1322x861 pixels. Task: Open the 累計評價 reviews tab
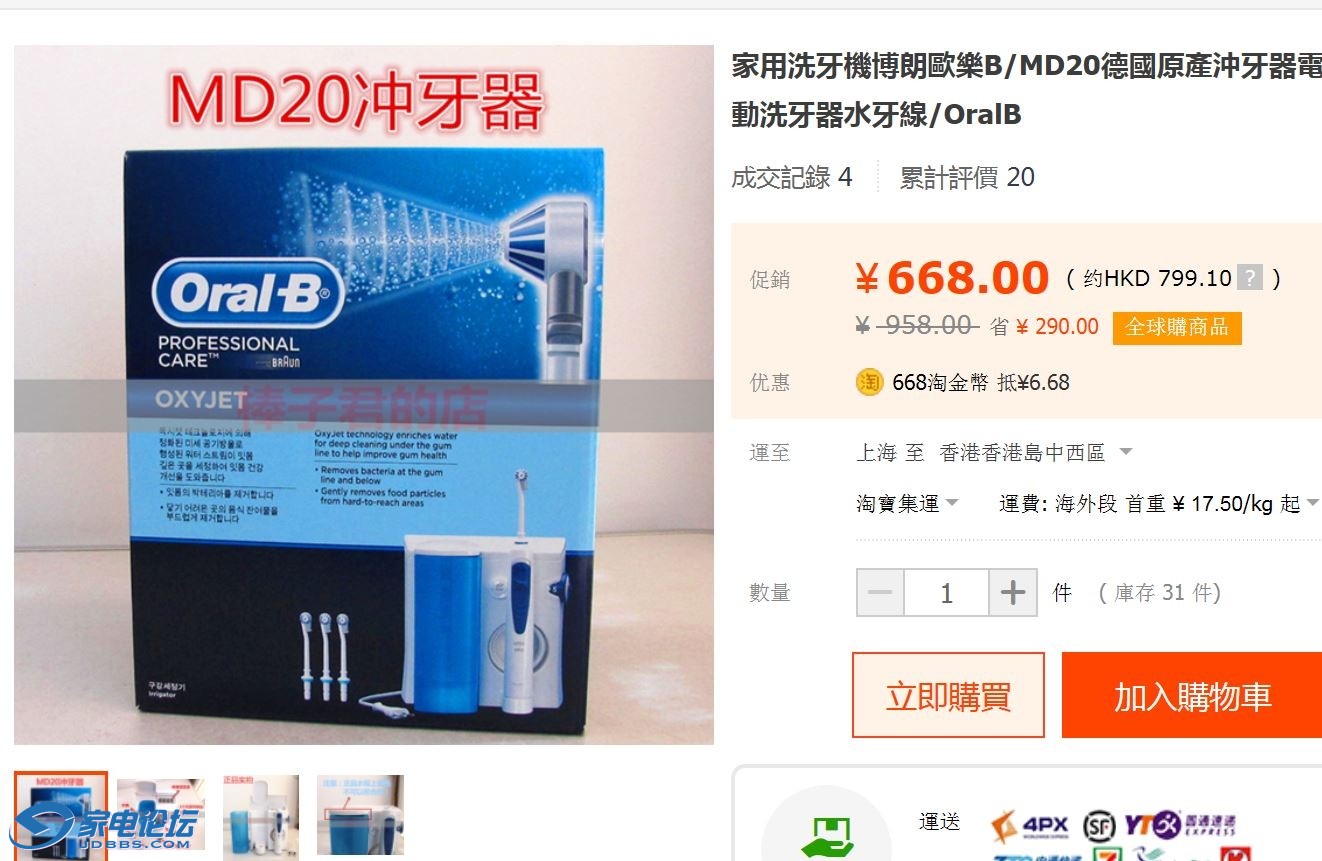[x=967, y=178]
